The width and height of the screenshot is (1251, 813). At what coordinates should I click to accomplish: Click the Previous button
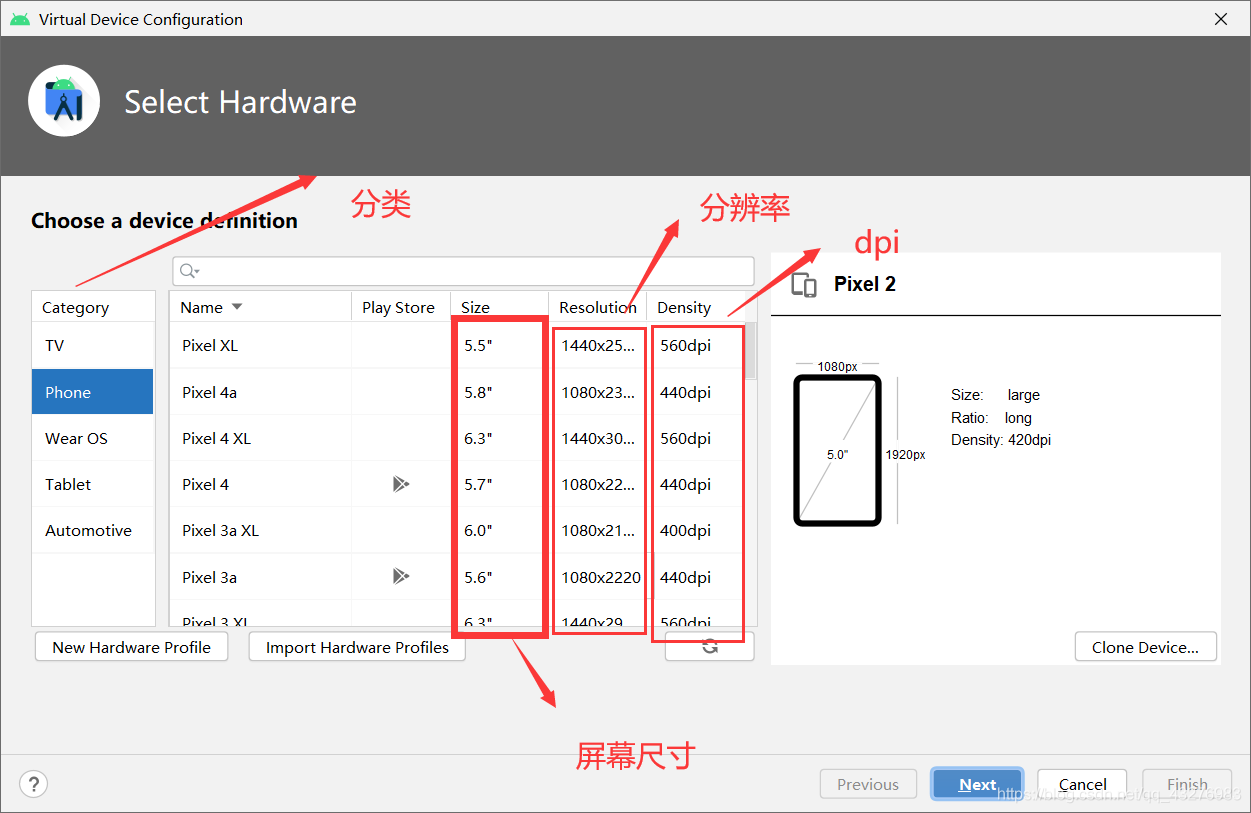point(867,784)
